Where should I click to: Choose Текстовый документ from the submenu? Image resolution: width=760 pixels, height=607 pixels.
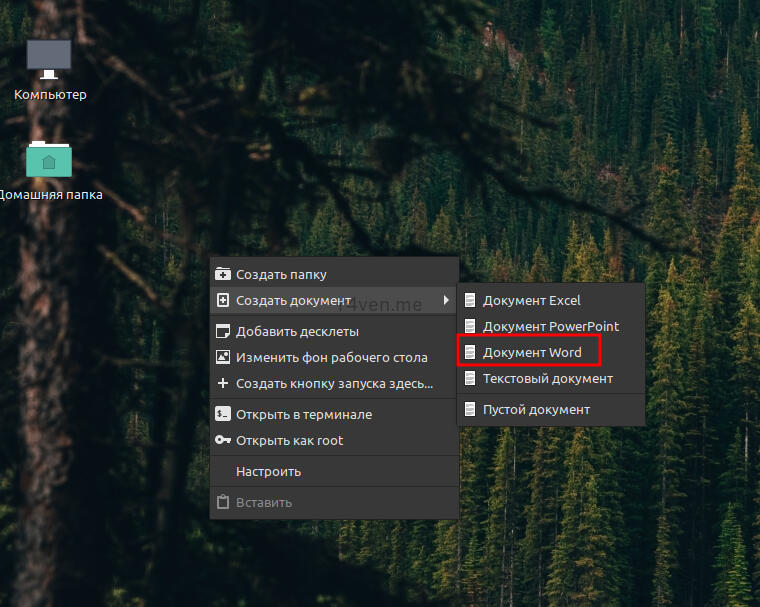tap(547, 379)
